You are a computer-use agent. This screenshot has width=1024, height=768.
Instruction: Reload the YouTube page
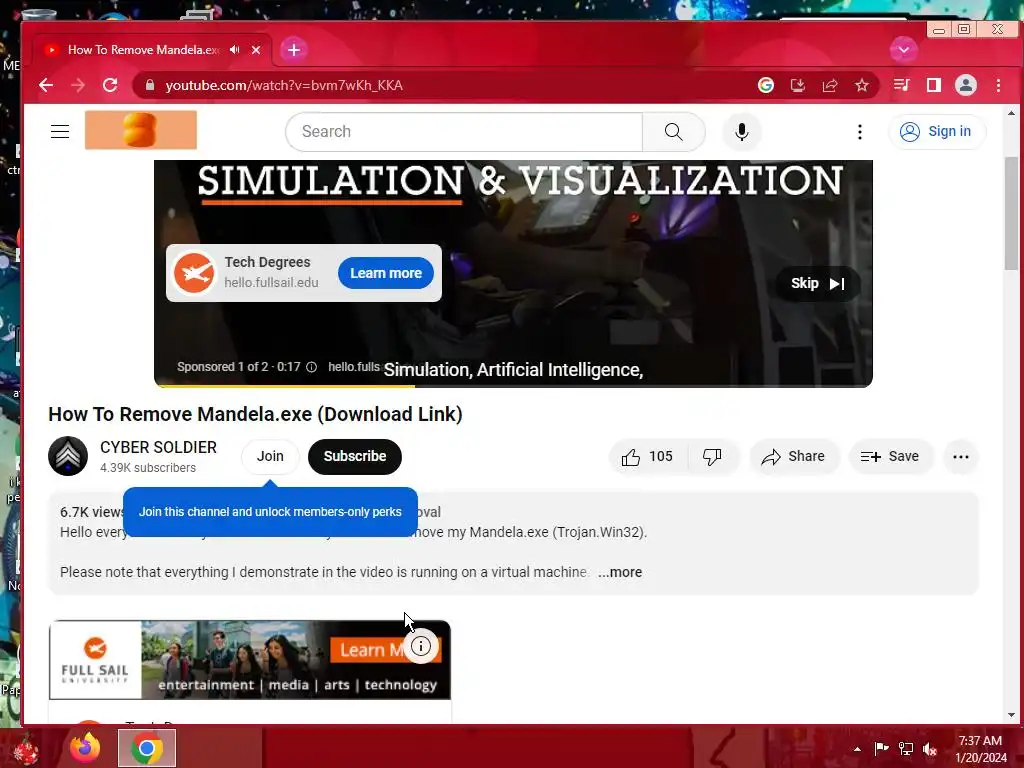click(110, 86)
